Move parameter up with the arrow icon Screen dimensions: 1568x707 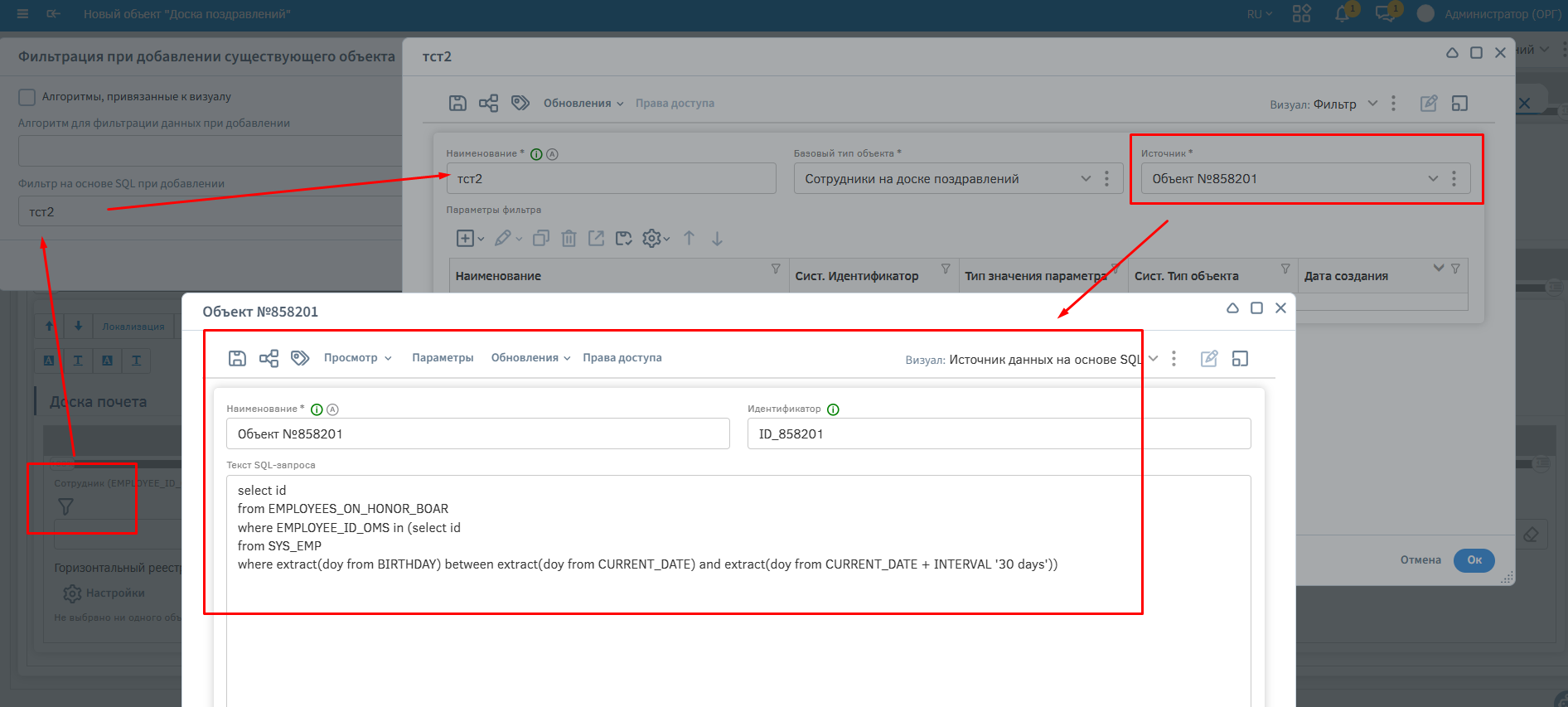(689, 239)
